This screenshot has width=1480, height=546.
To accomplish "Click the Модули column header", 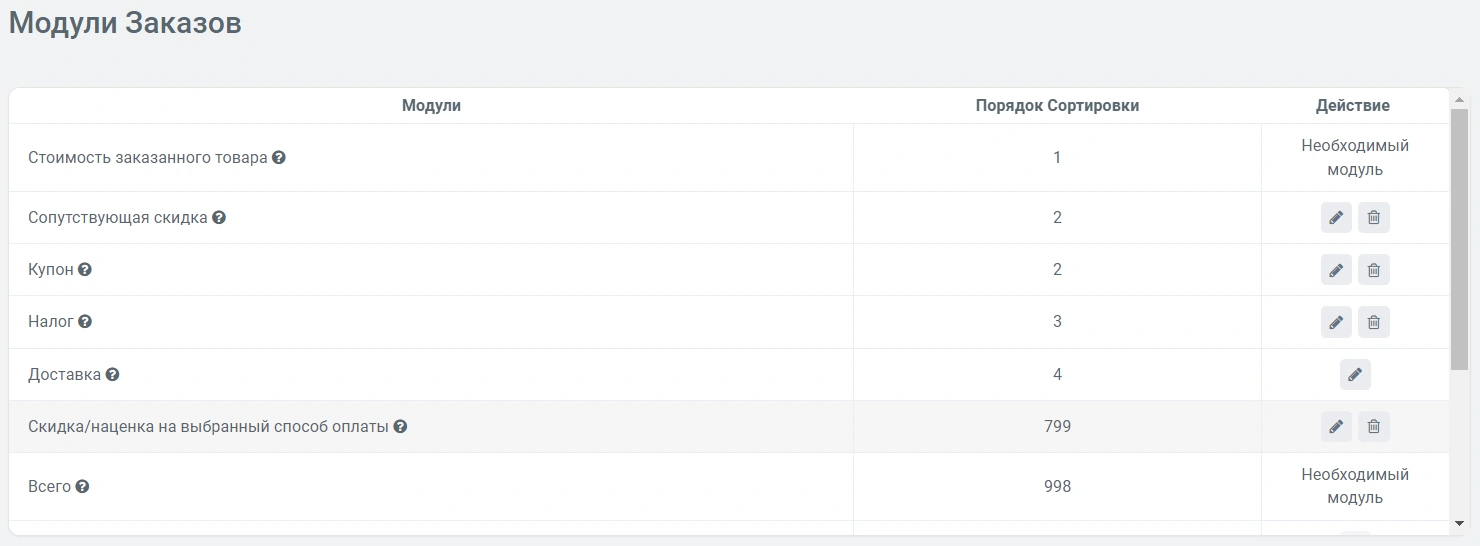I will point(431,106).
